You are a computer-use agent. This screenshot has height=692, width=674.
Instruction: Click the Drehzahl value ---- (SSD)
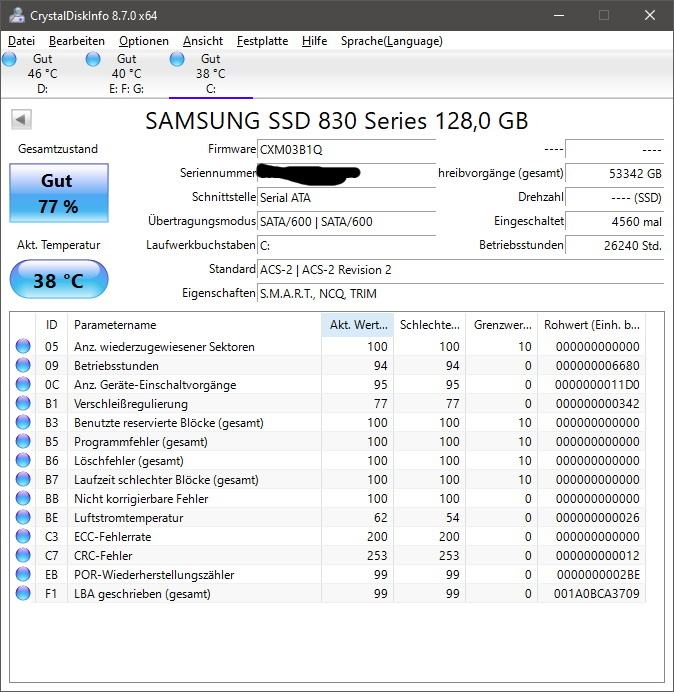point(614,197)
